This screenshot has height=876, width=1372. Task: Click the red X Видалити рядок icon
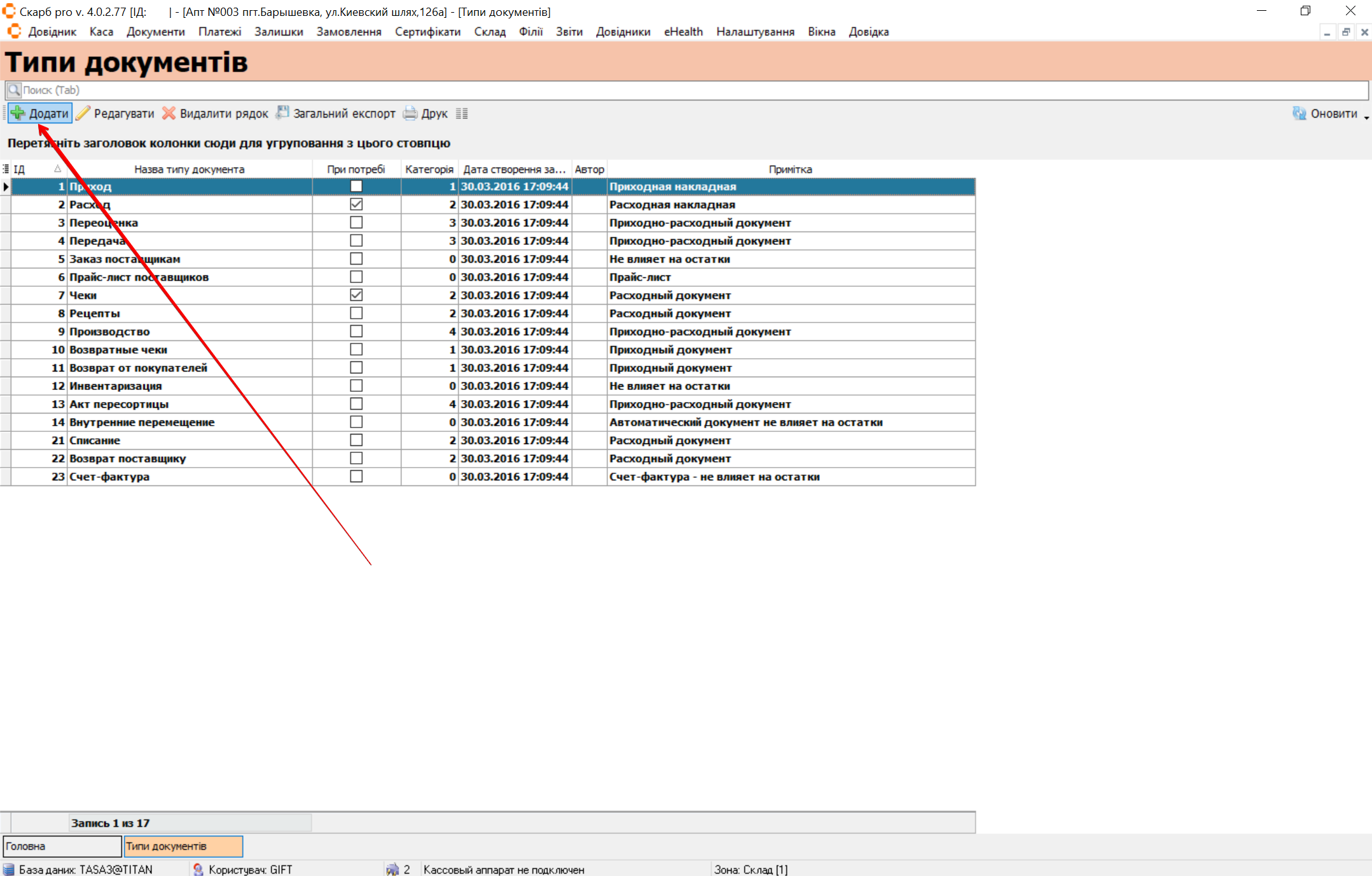click(169, 113)
